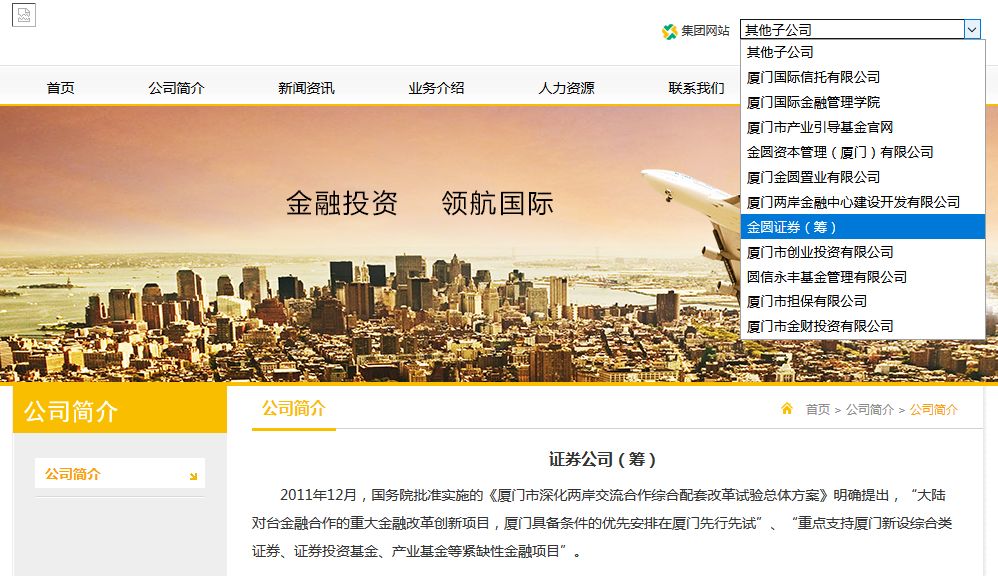Open 人力资源 navigation item
Image resolution: width=998 pixels, height=576 pixels.
point(566,88)
